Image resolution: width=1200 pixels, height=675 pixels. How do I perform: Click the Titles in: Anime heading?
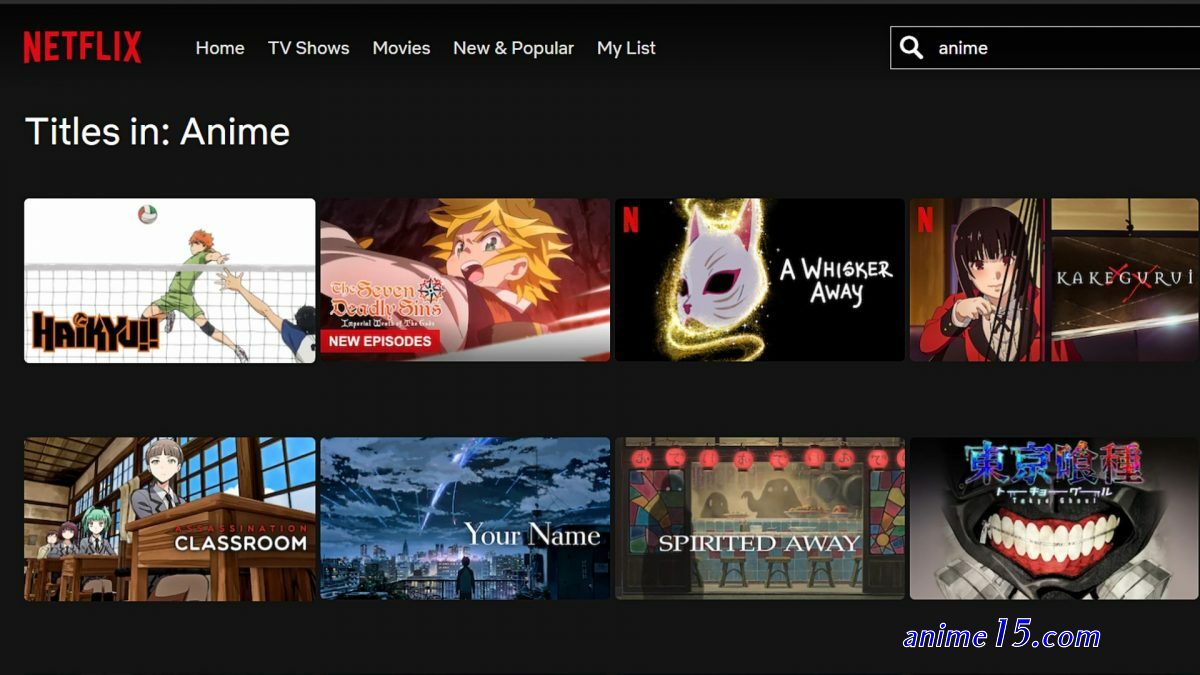coord(157,131)
